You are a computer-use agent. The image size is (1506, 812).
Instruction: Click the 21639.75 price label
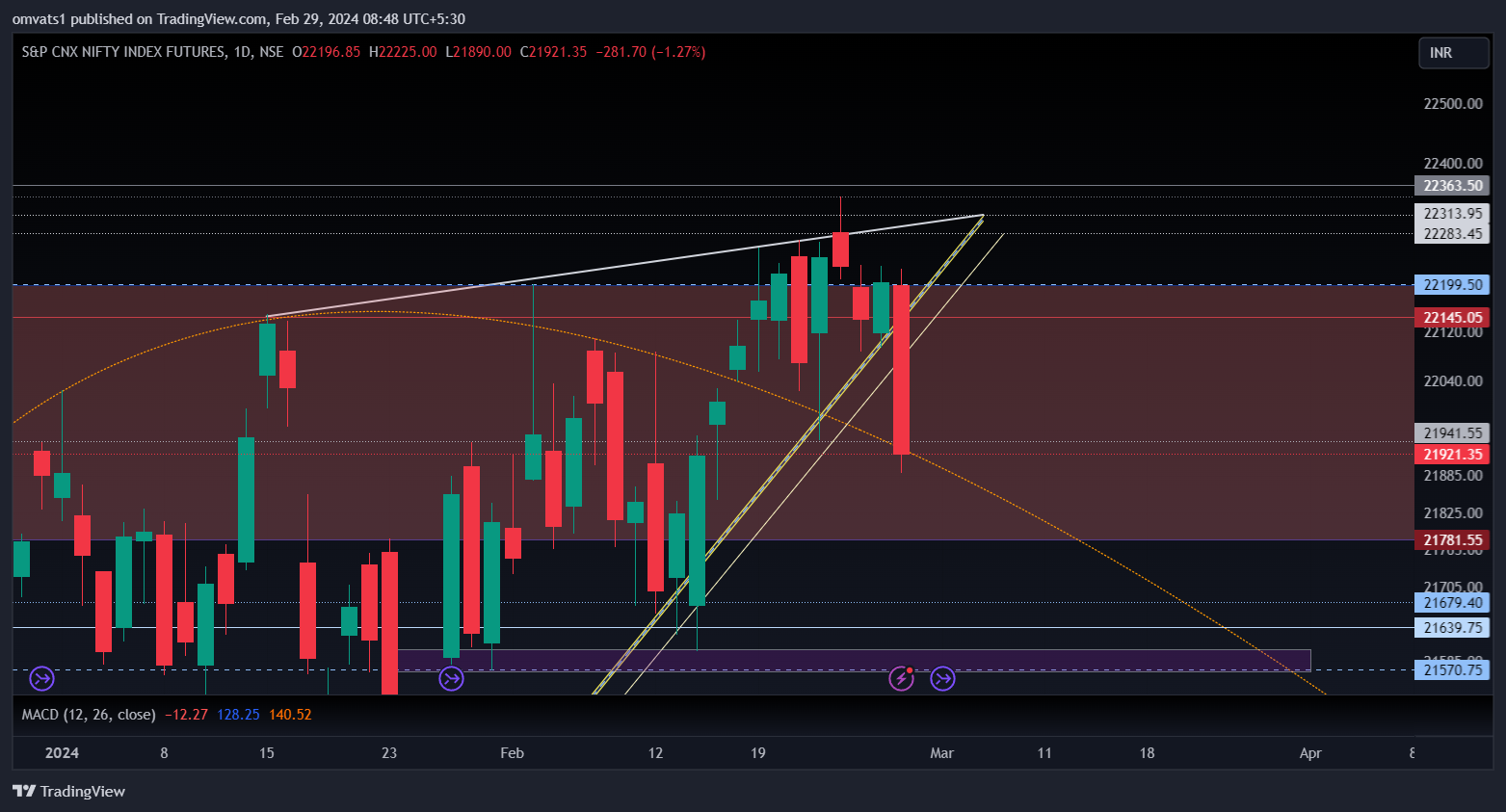1452,628
